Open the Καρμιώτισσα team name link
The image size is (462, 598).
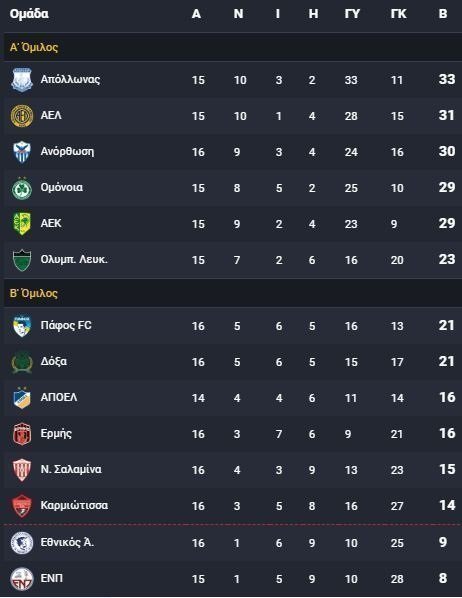point(74,505)
